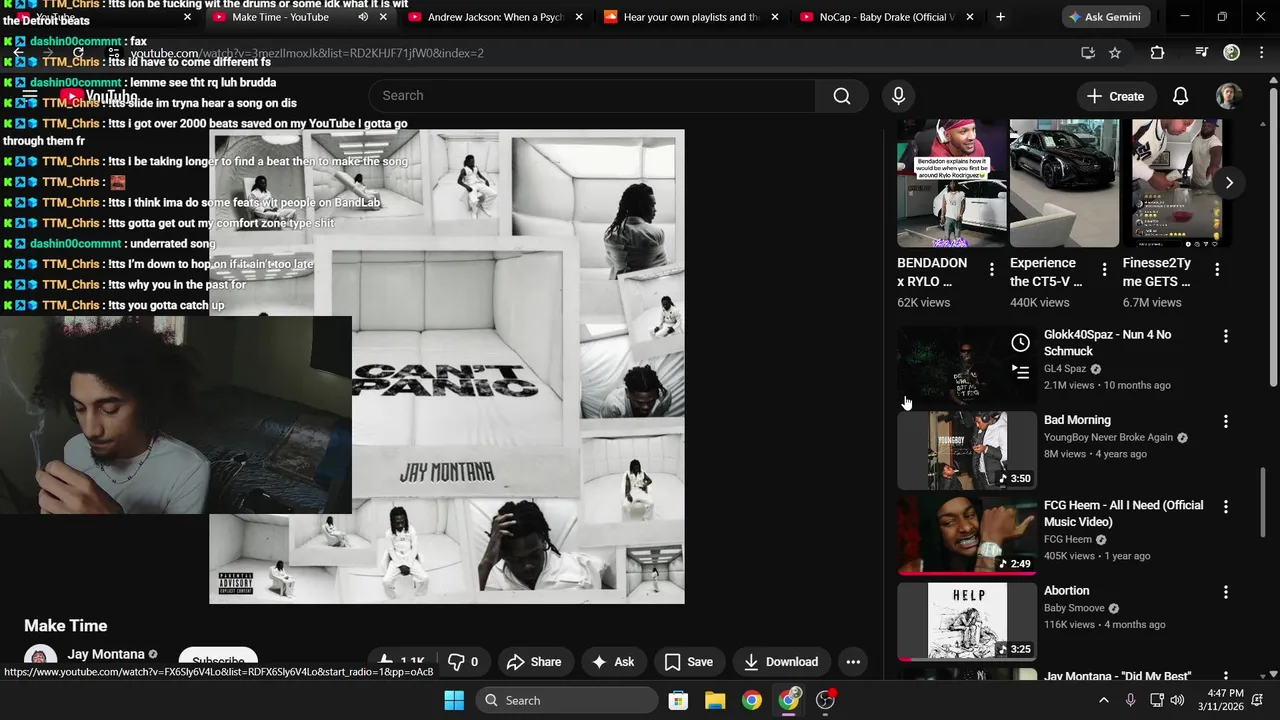
Task: Mute the Make Time - YouTube tab audio
Action: click(x=363, y=17)
